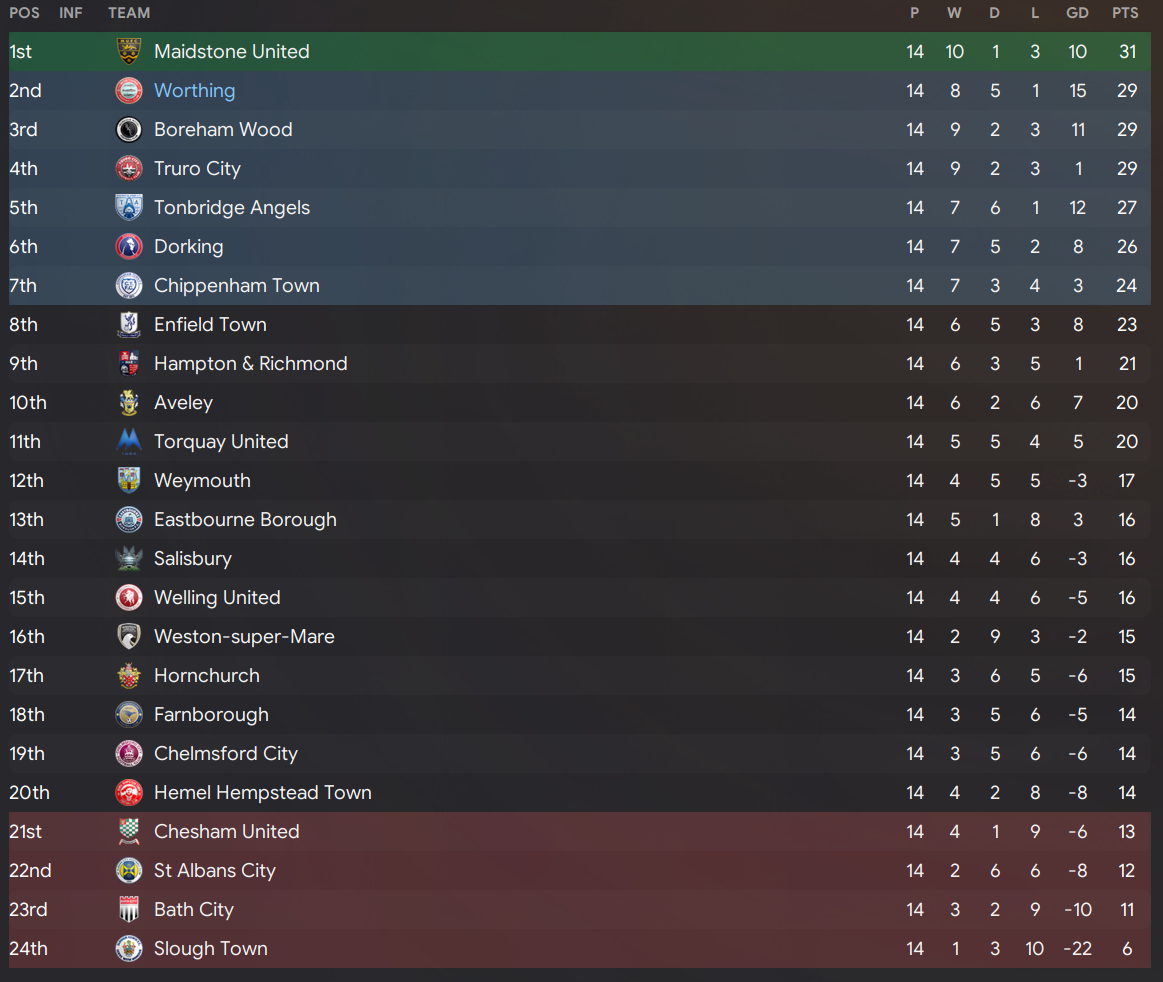The width and height of the screenshot is (1163, 982).
Task: Click the POS column header
Action: (24, 13)
